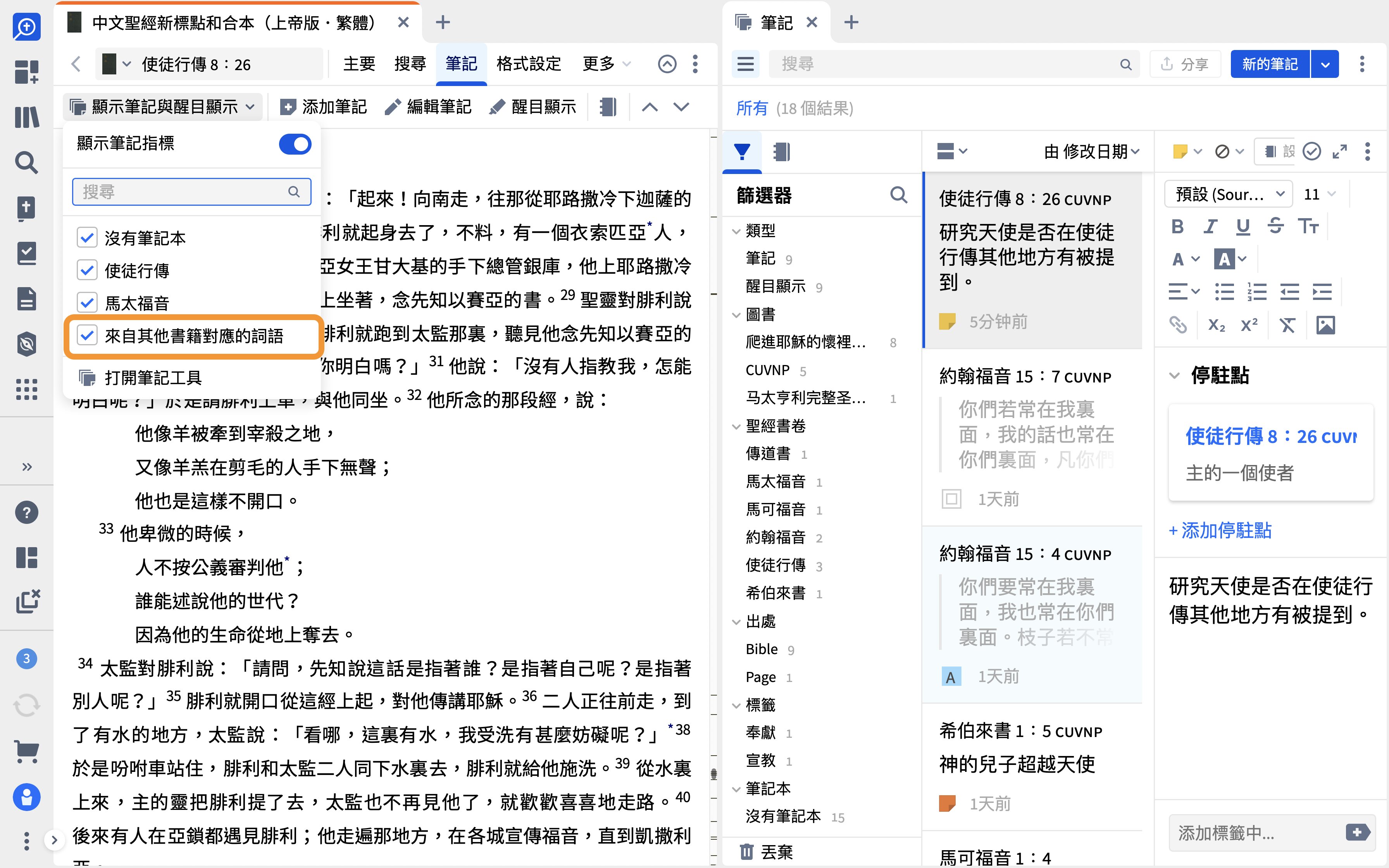1389x868 pixels.
Task: Open the 由 修改日期 sort dropdown
Action: tap(1092, 152)
